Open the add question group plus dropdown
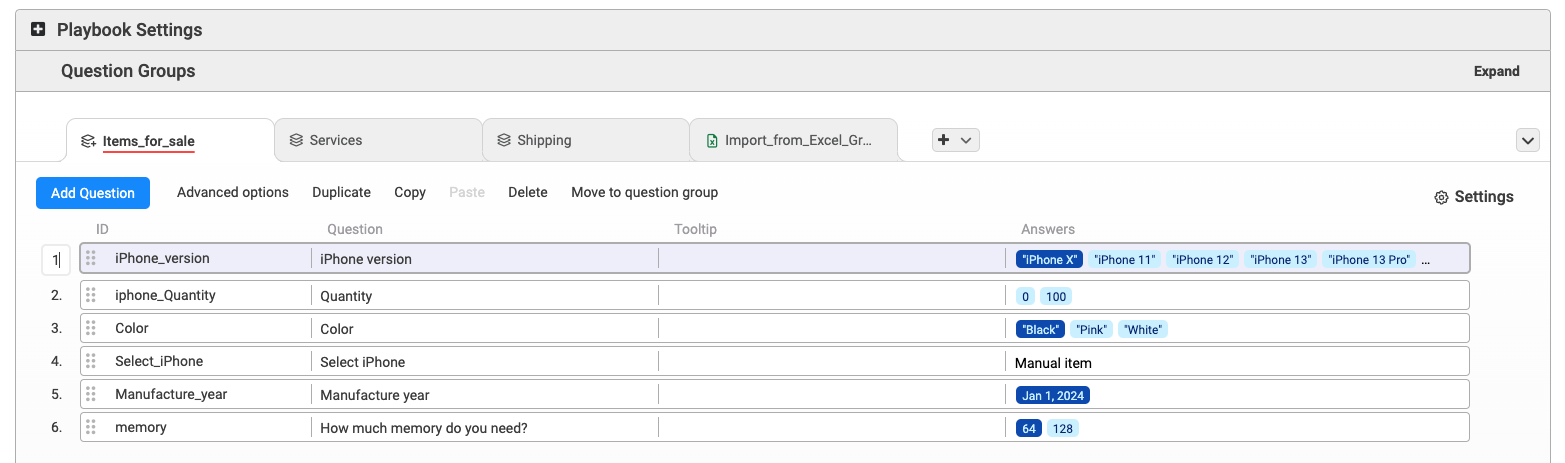 click(x=955, y=140)
